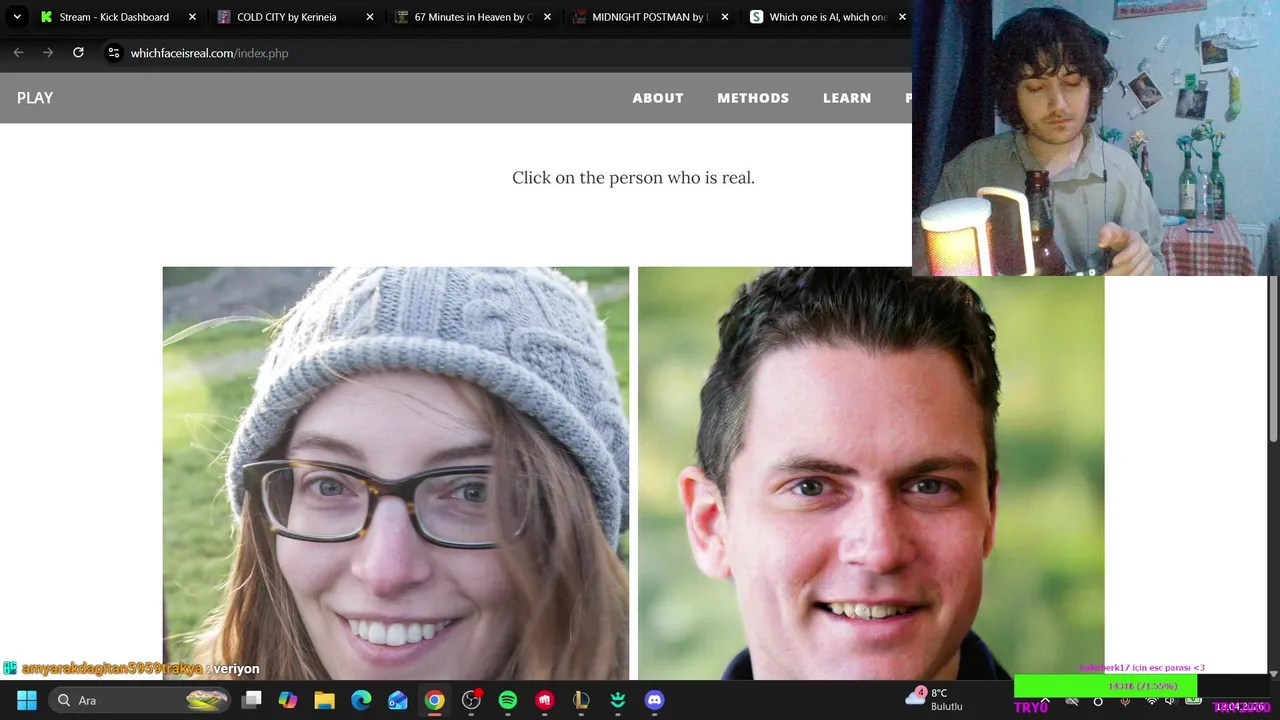Open the LEARN page link
This screenshot has height=720, width=1280.
tap(847, 98)
